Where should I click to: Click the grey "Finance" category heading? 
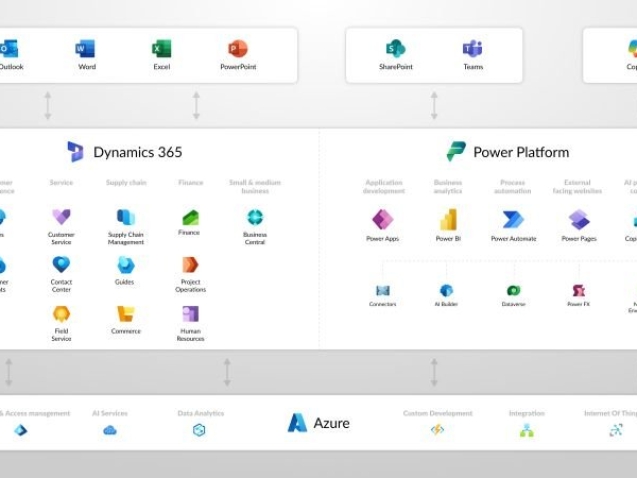pyautogui.click(x=191, y=182)
